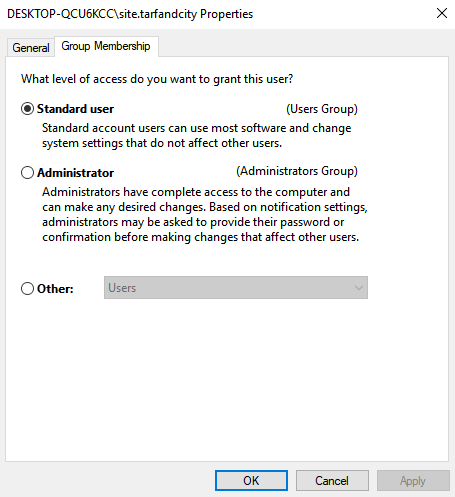Image resolution: width=455 pixels, height=497 pixels.
Task: Click the "(Administrators Group)" text
Action: pos(297,171)
